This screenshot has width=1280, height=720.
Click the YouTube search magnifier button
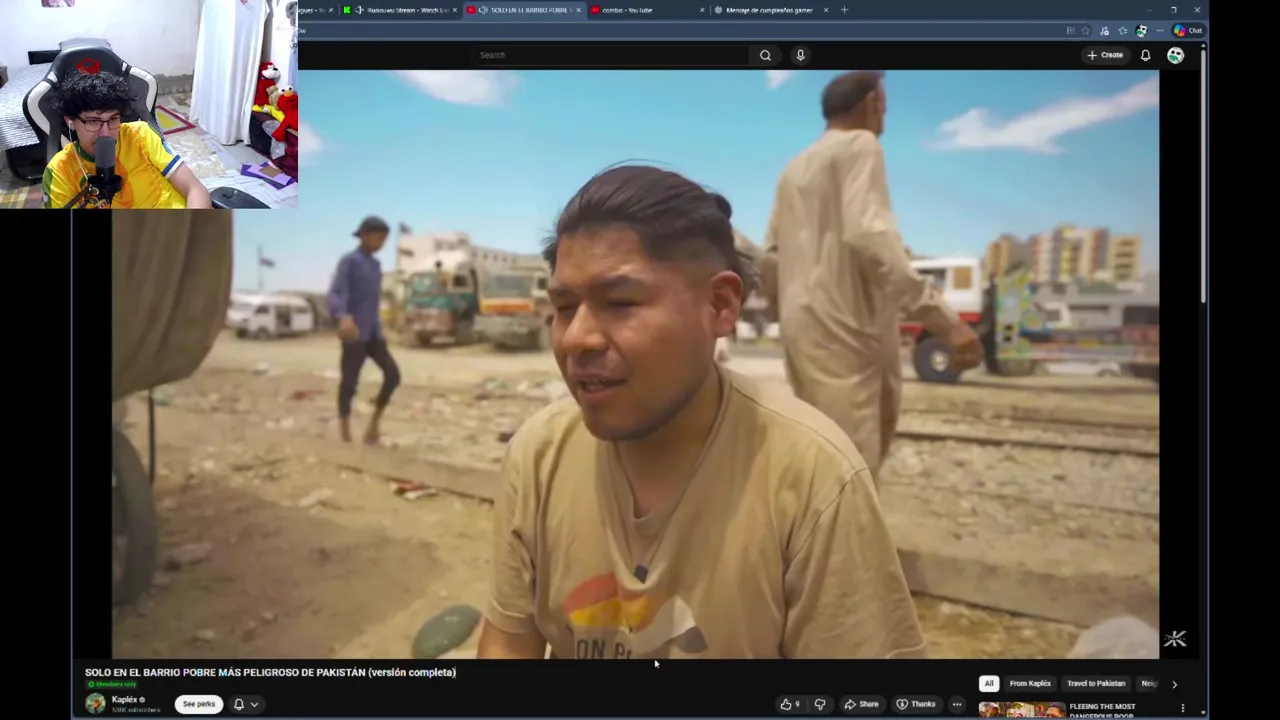click(765, 55)
